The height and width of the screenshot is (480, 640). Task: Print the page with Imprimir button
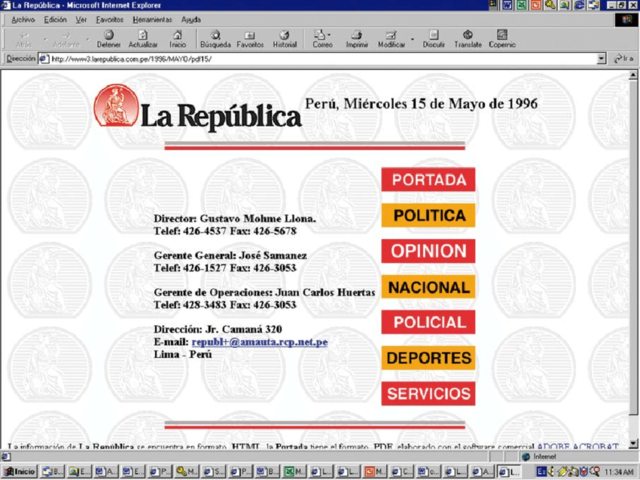tap(357, 39)
